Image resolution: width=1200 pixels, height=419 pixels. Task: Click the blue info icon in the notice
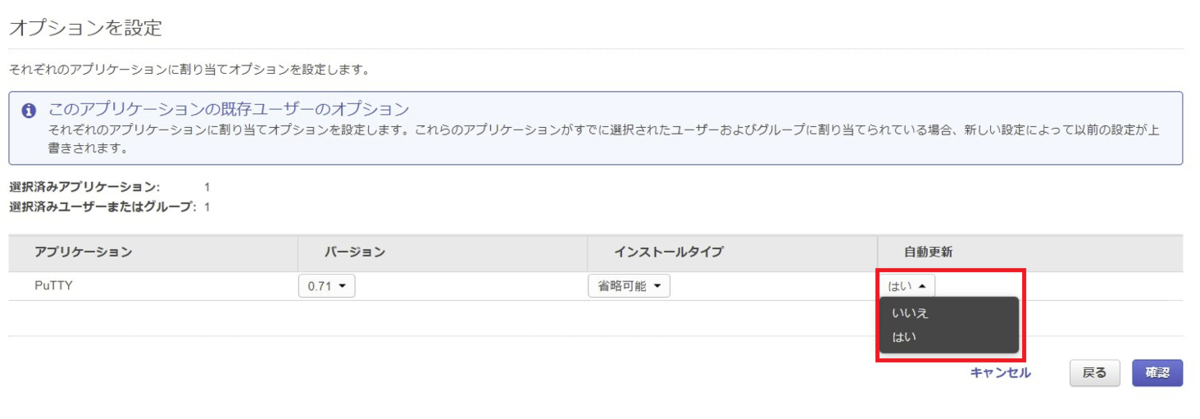point(30,111)
